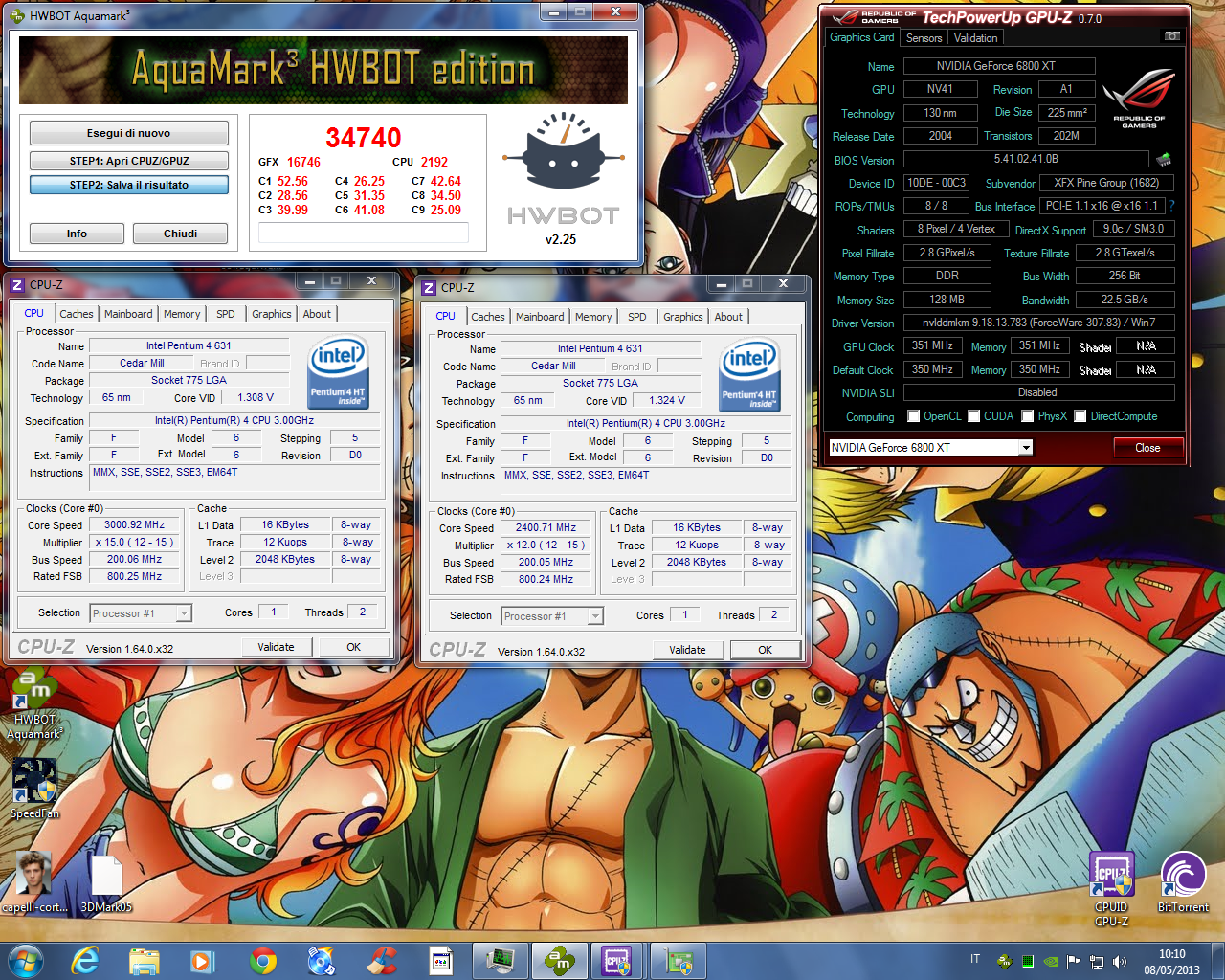Toggle the OpenCL checkbox in GPU-Z
The height and width of the screenshot is (980, 1225).
914,416
